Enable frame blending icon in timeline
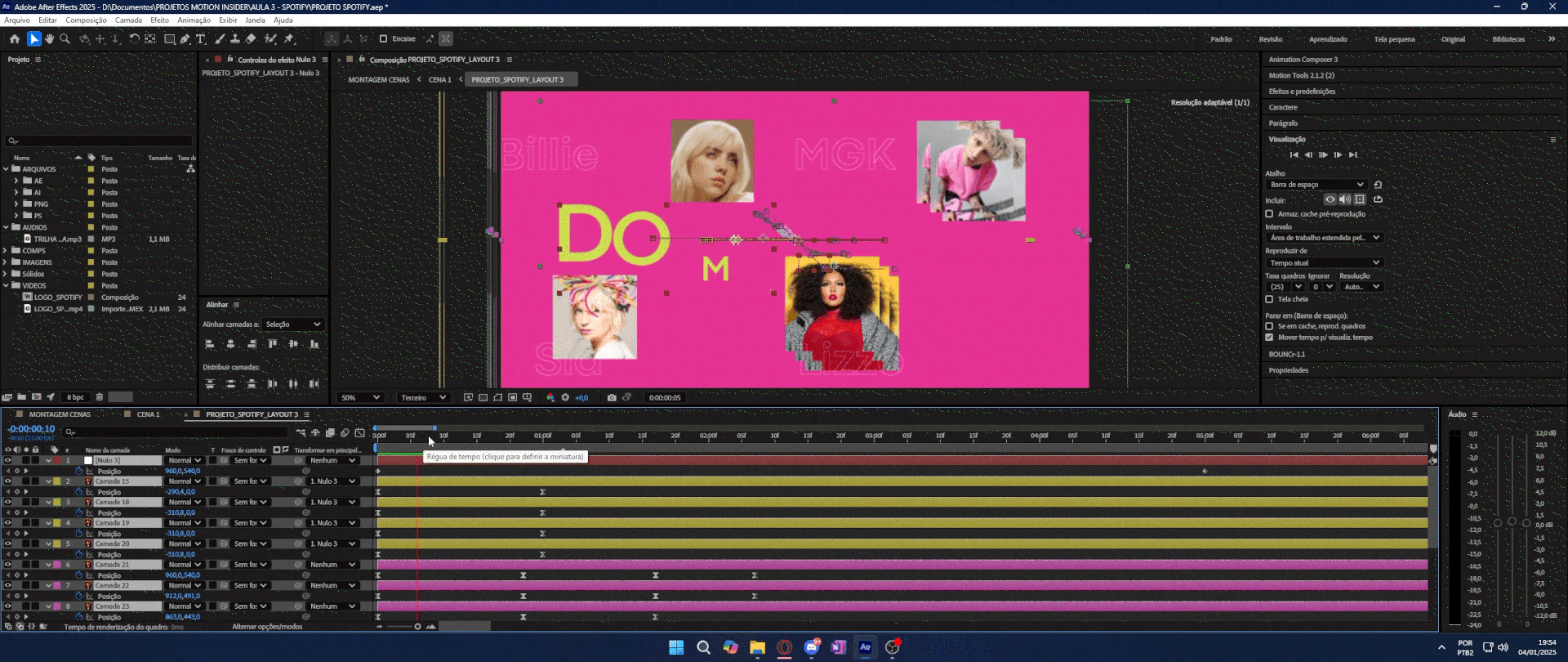Image resolution: width=1568 pixels, height=662 pixels. [x=330, y=433]
